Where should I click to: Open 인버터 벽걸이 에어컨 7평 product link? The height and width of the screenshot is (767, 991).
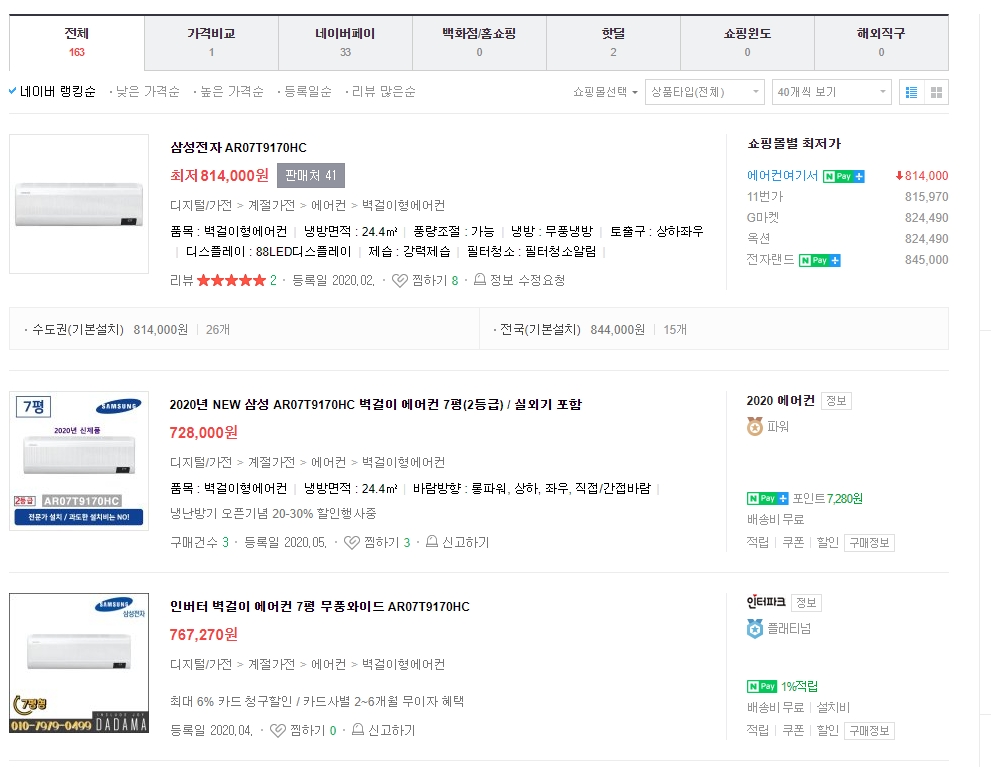(320, 607)
